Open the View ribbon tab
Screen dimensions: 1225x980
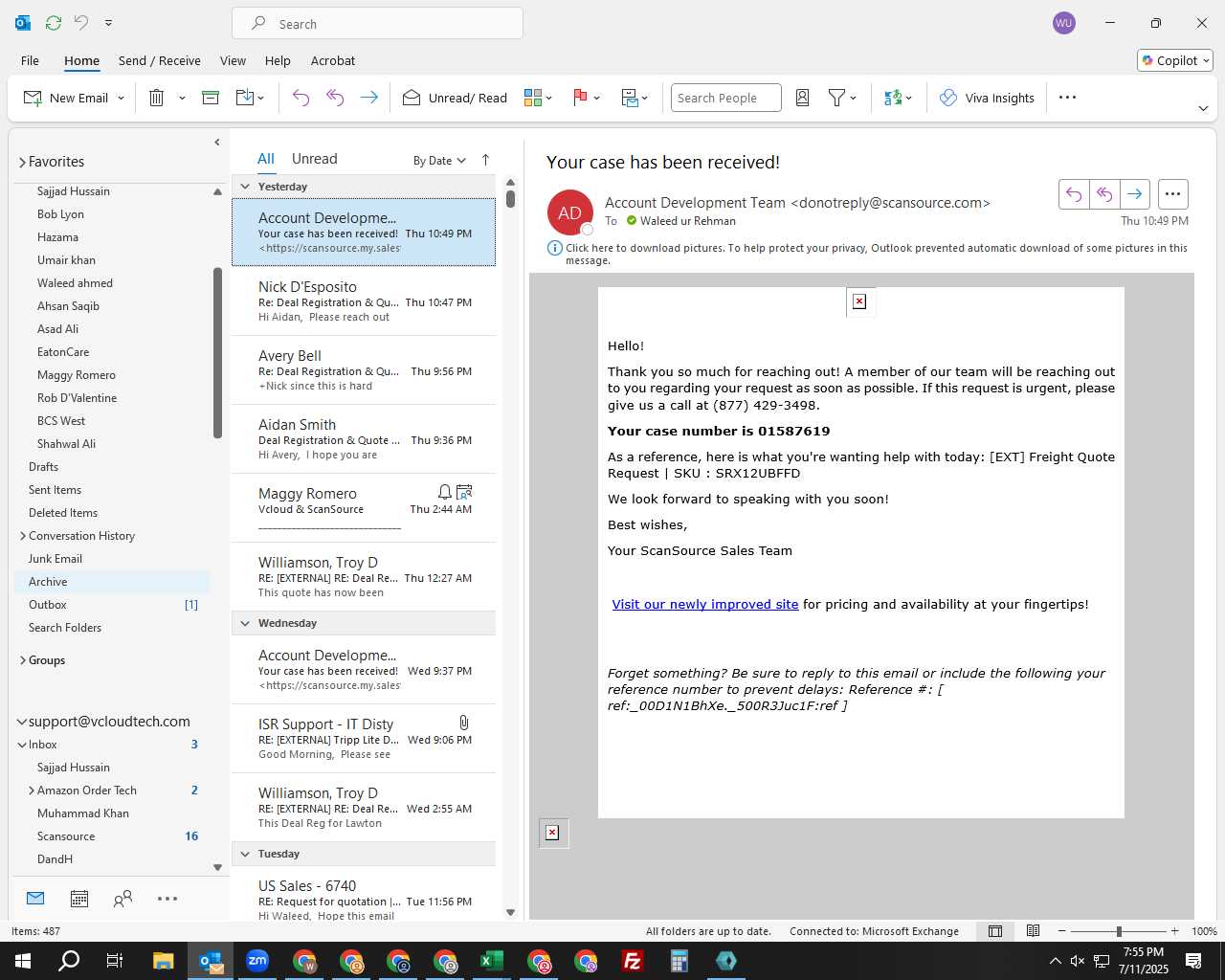pos(233,60)
